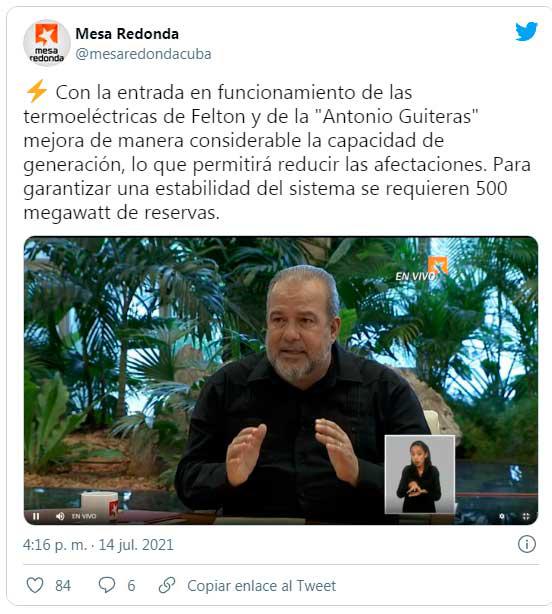Like the tweet with the heart icon
This screenshot has width=552, height=614.
[x=34, y=585]
